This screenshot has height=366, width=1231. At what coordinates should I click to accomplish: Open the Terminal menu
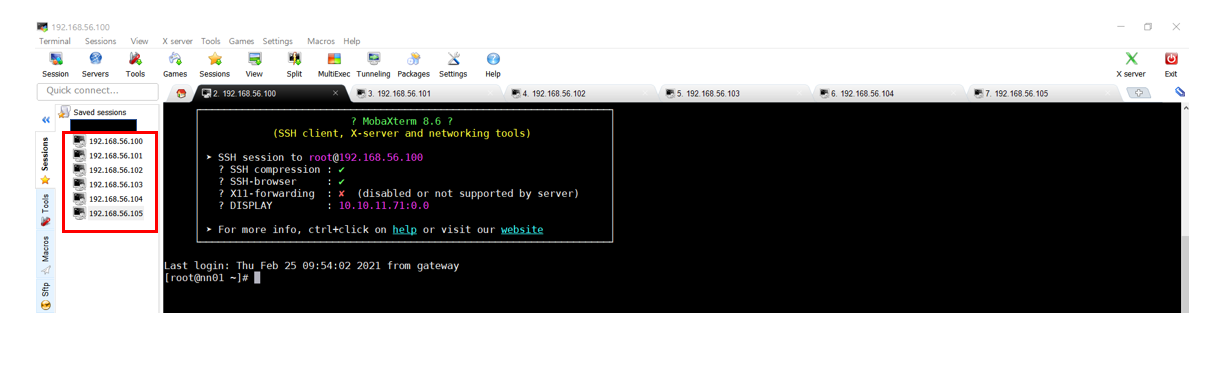55,41
